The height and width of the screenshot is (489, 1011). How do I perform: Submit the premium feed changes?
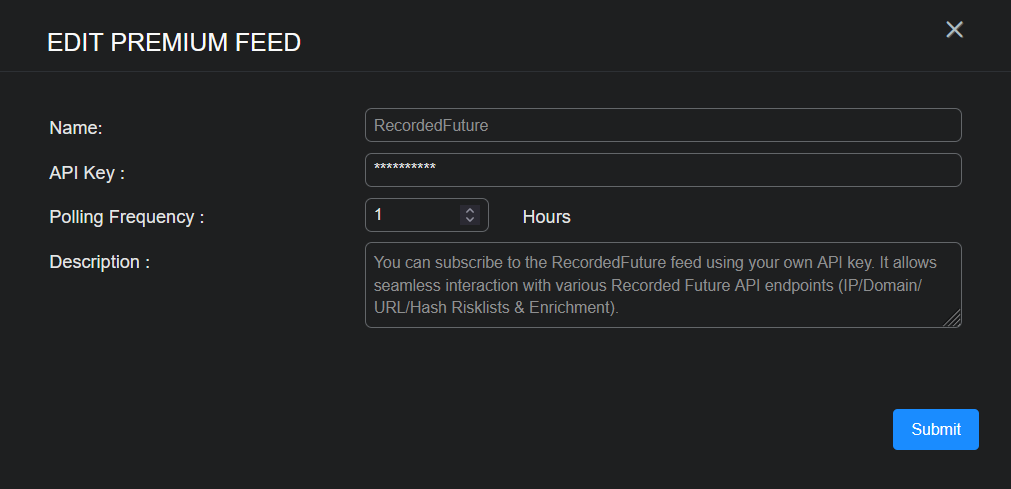pyautogui.click(x=935, y=429)
